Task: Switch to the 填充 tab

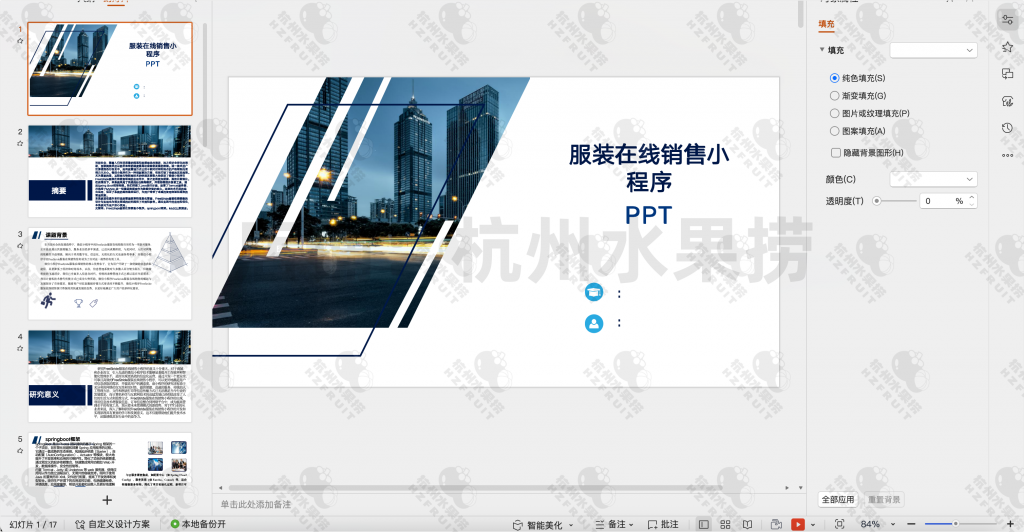Action: click(826, 24)
